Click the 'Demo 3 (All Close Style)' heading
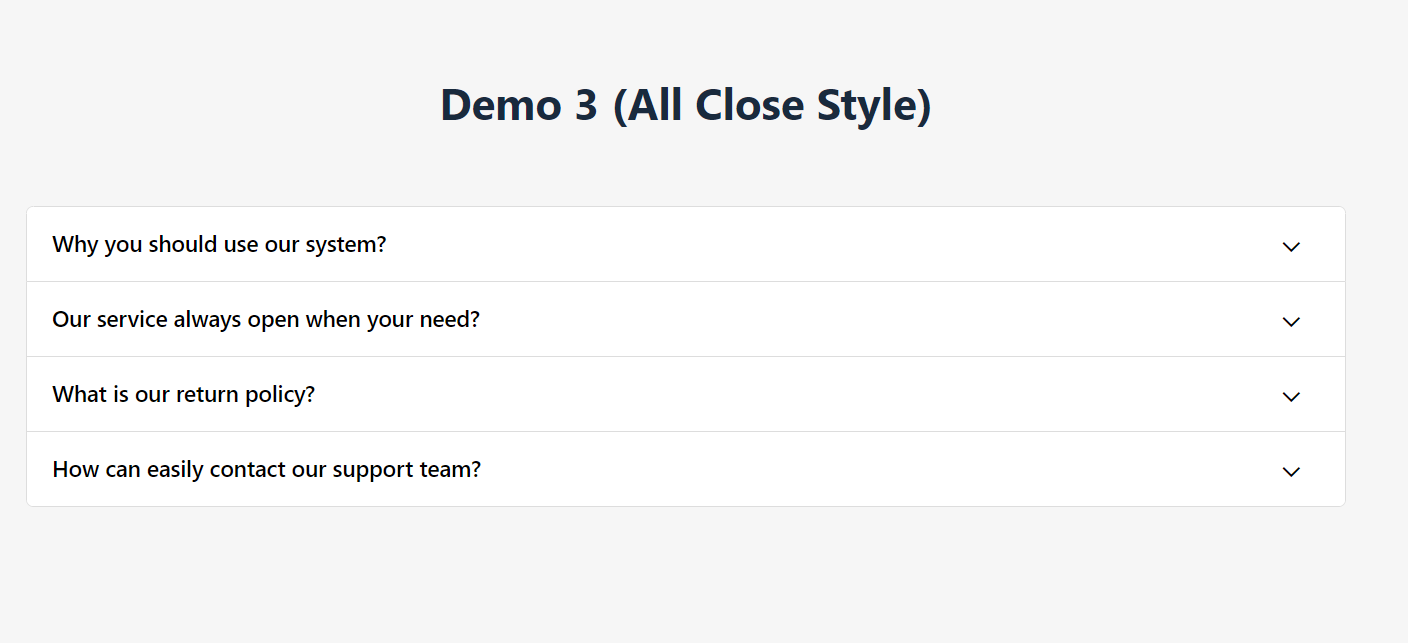This screenshot has height=643, width=1408. [x=686, y=105]
